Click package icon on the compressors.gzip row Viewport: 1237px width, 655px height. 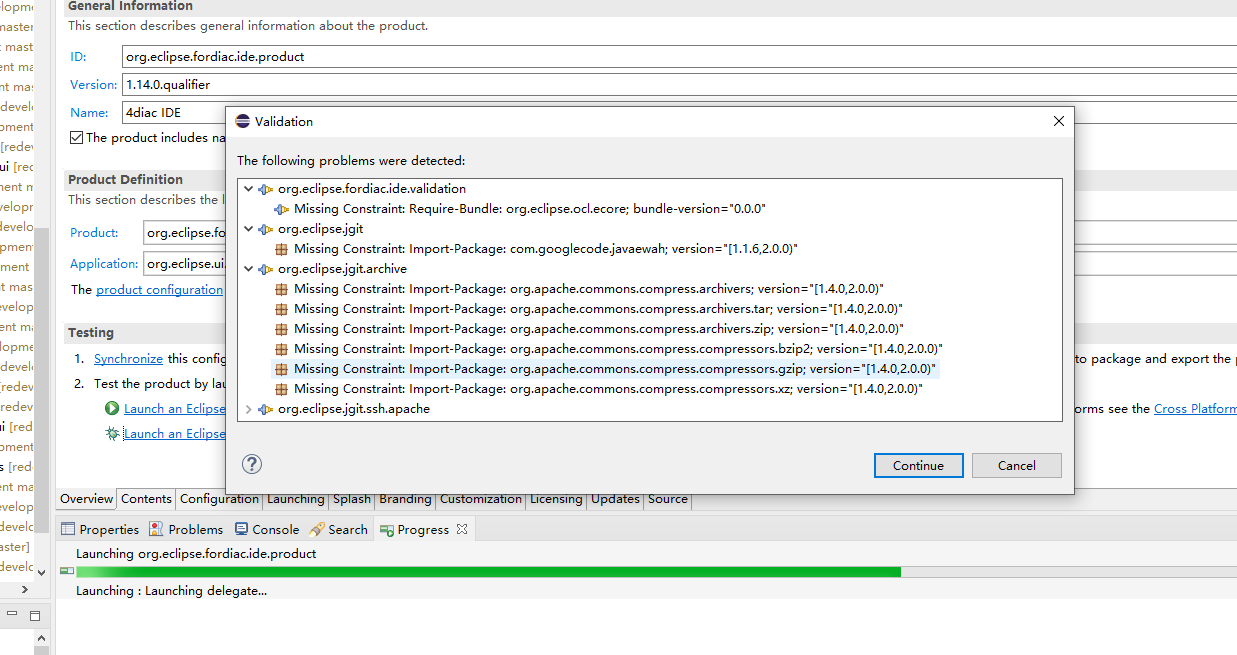[x=282, y=369]
